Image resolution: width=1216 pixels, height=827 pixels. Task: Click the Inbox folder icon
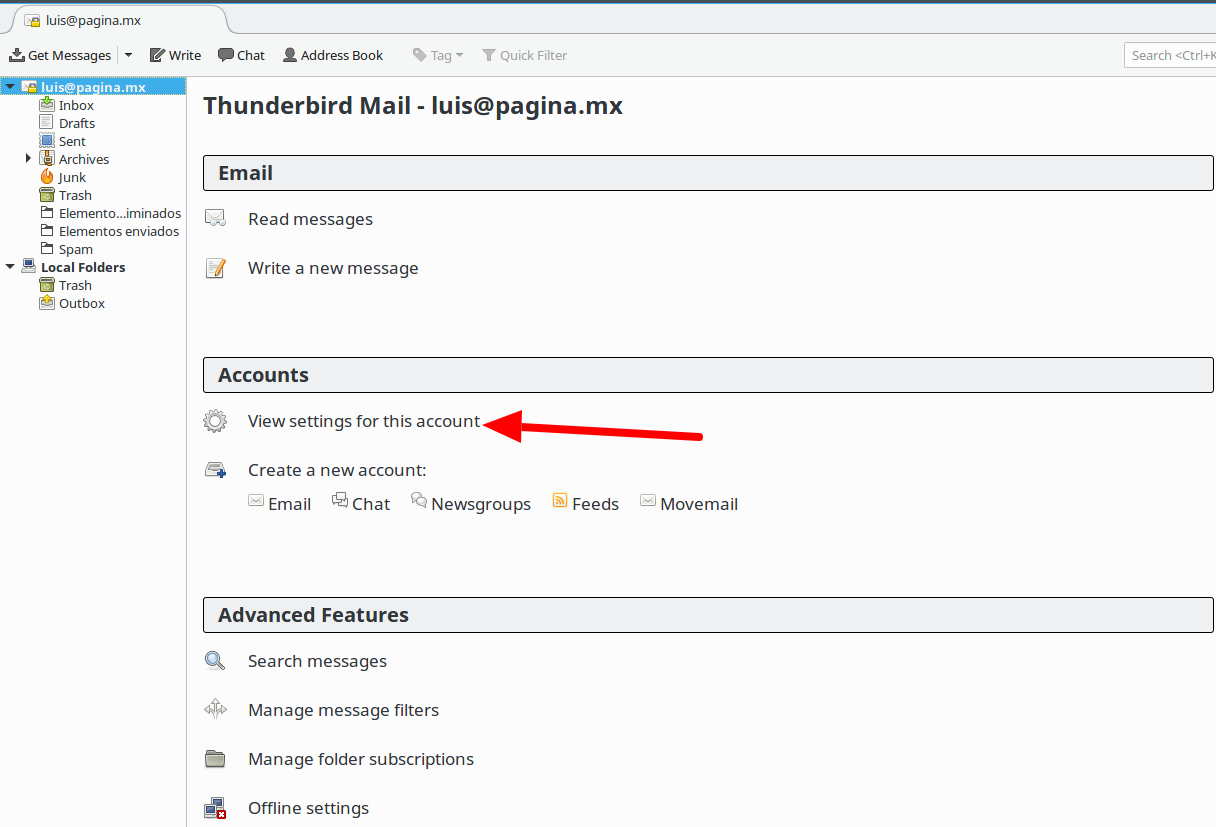(46, 104)
